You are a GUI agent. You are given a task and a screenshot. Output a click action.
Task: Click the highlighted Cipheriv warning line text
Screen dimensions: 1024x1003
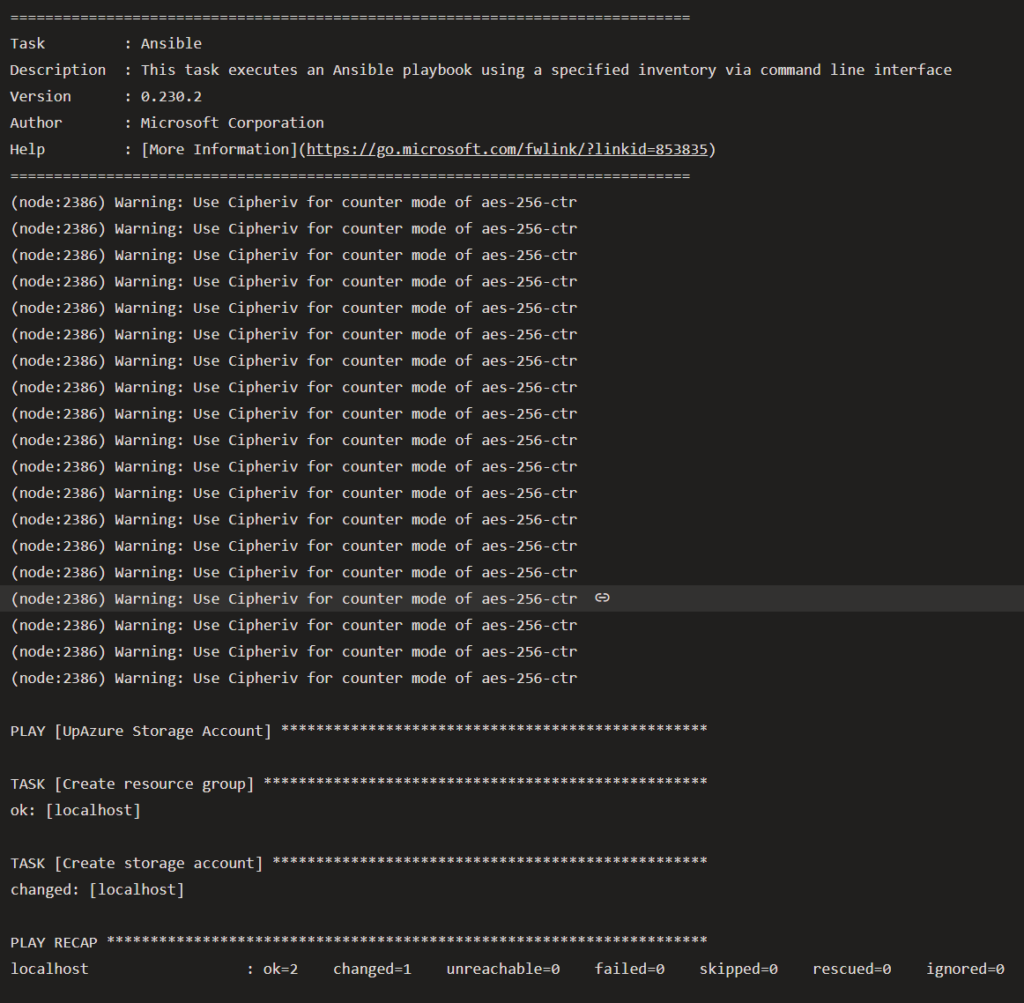293,598
